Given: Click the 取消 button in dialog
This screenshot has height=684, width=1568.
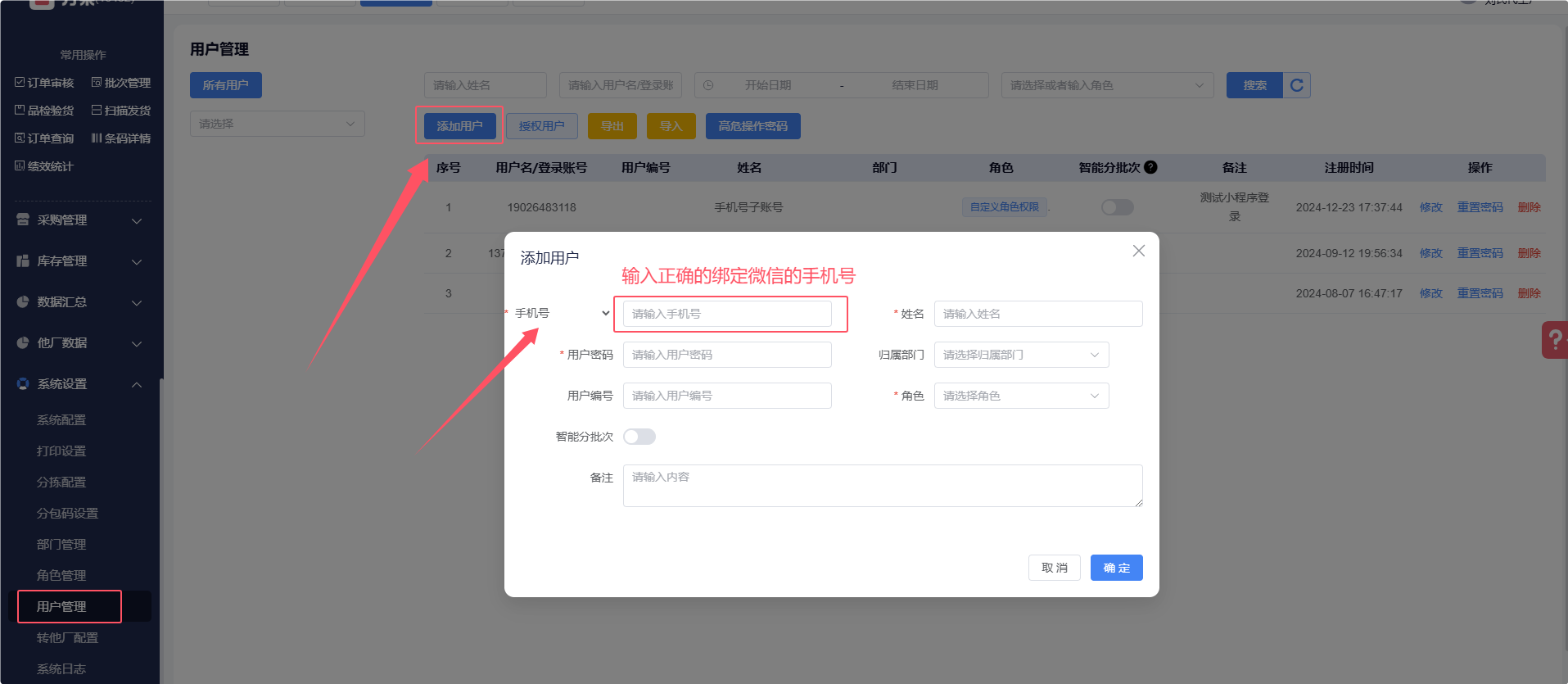Looking at the screenshot, I should click(1054, 568).
